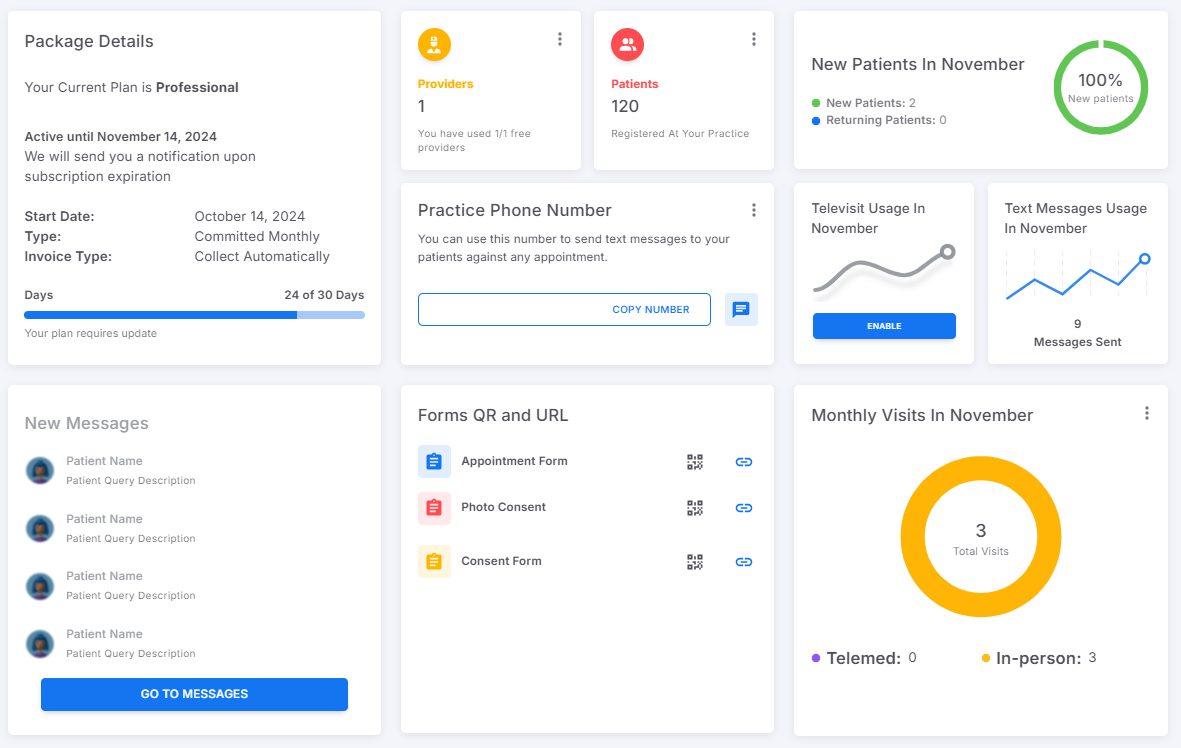Screen dimensions: 1181x748
Task: Show QR code for Appointment Form
Action: click(x=694, y=462)
